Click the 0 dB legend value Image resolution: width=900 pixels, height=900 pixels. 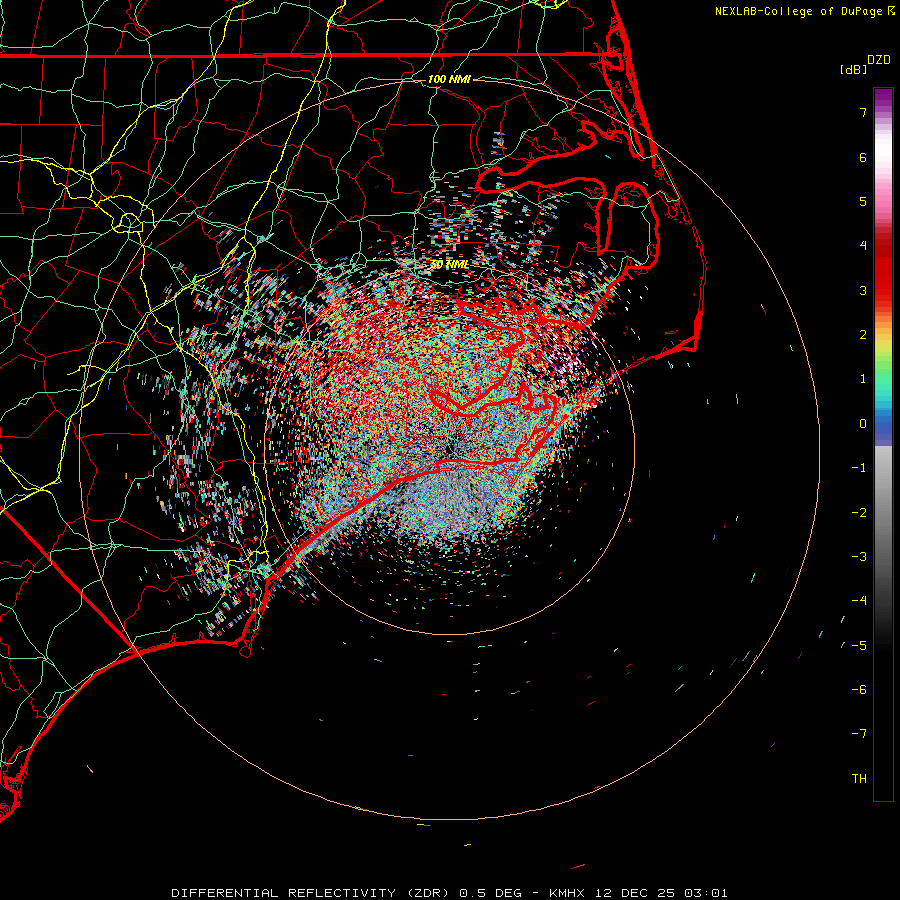(x=863, y=424)
